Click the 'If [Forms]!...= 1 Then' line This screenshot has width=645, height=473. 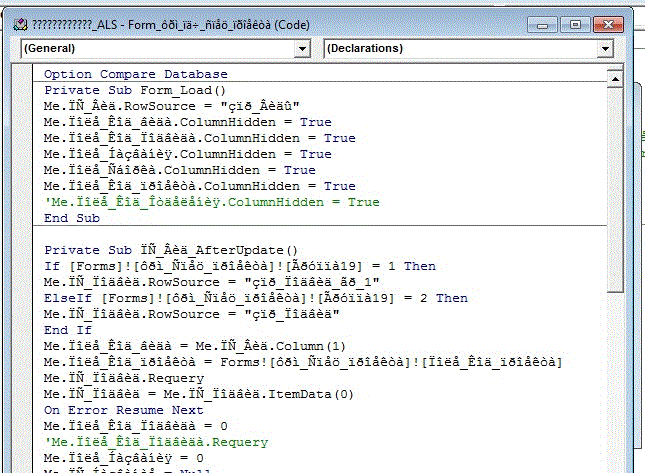240,266
